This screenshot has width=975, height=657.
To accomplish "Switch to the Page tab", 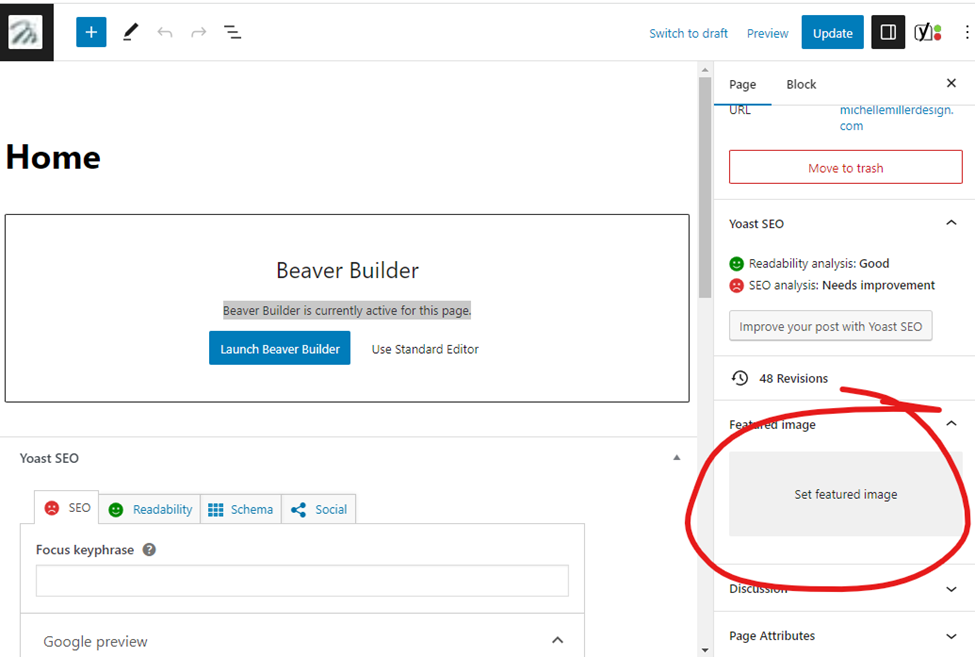I will 742,85.
